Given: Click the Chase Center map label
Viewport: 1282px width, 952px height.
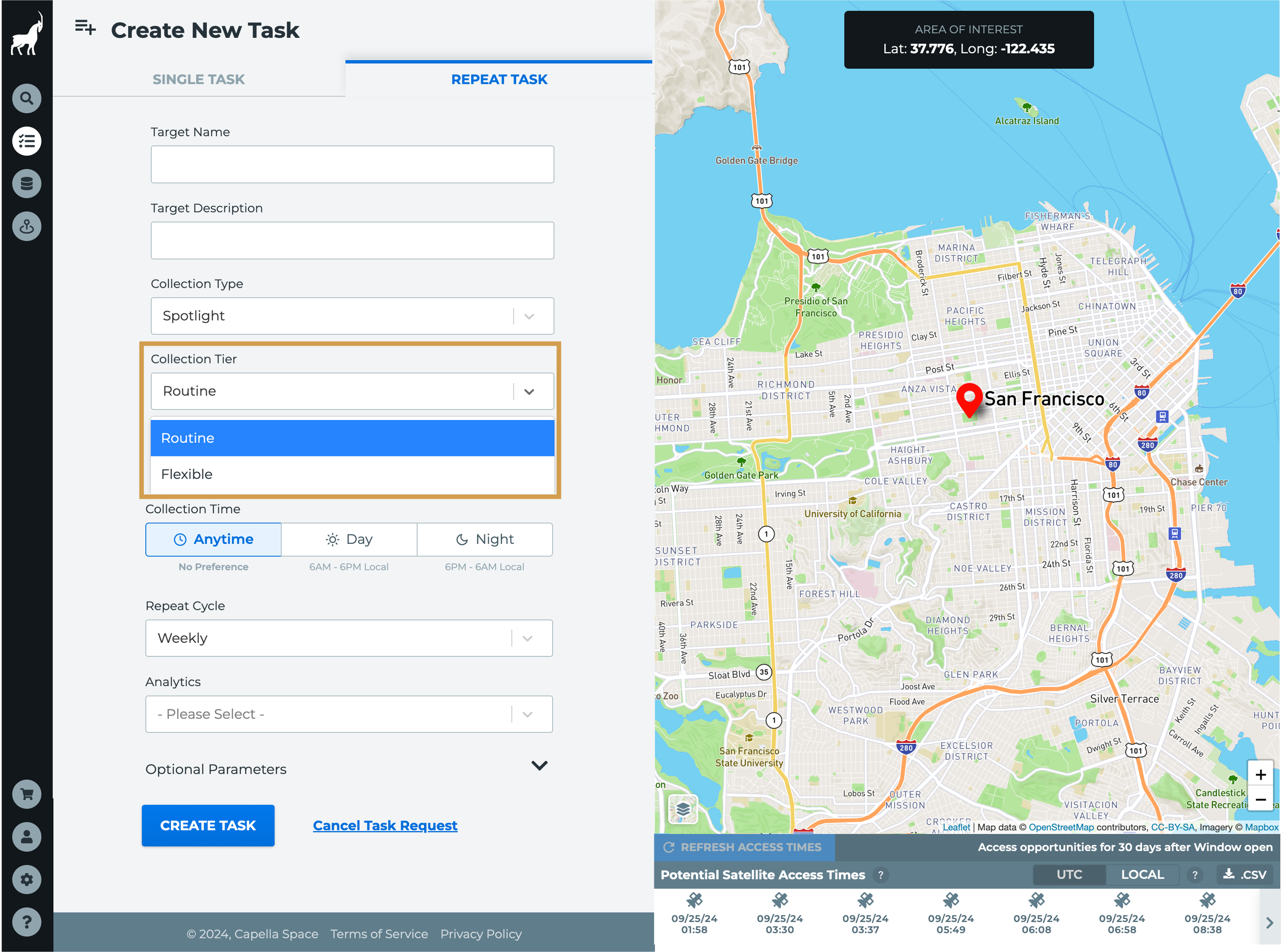Looking at the screenshot, I should 1199,482.
